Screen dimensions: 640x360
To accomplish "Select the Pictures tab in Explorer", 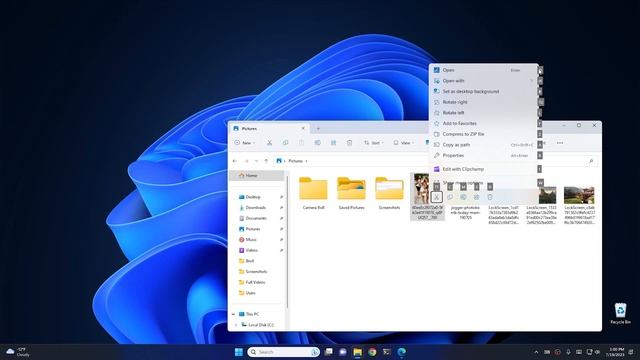I will 269,128.
